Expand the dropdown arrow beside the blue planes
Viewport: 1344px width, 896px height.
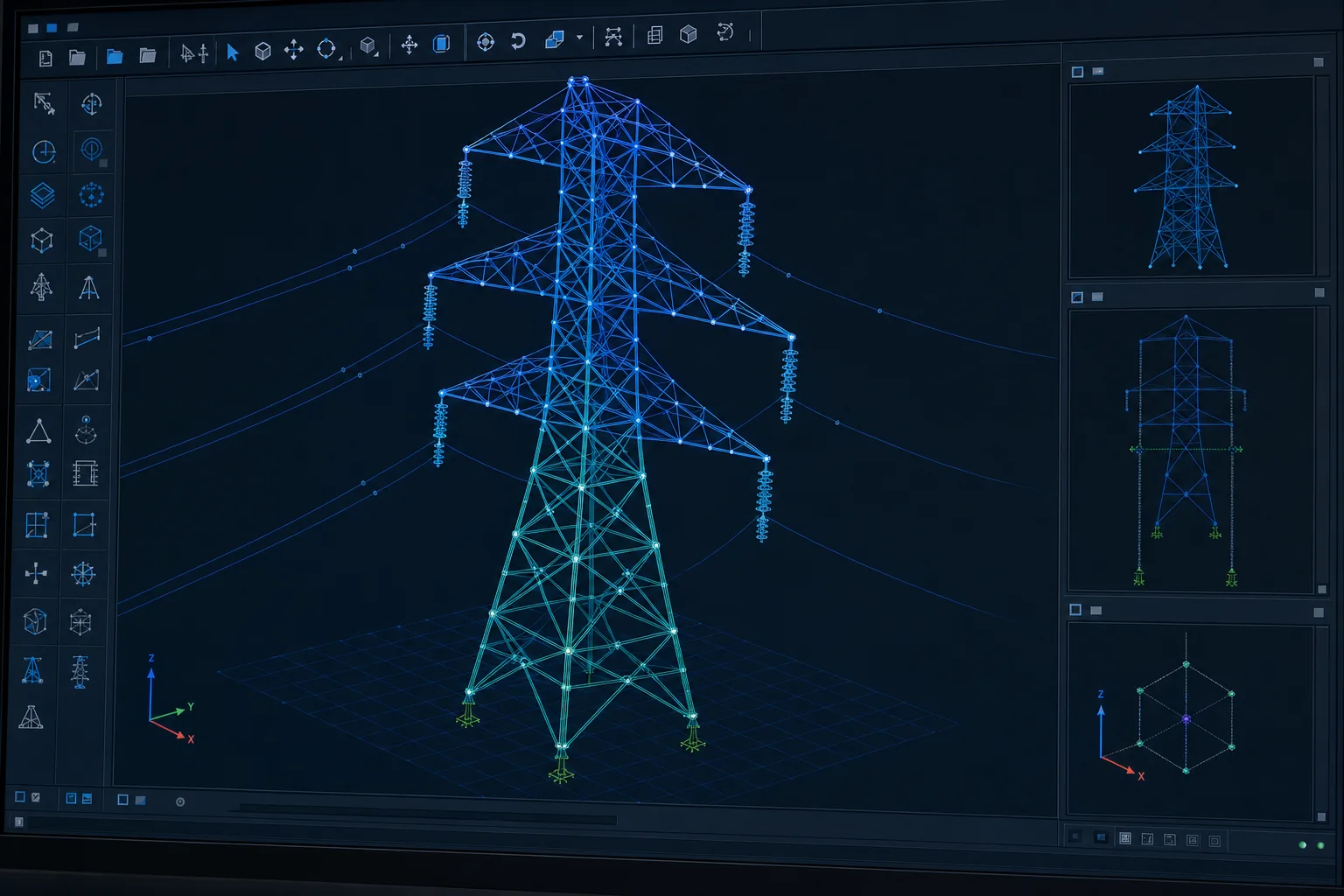tap(579, 38)
